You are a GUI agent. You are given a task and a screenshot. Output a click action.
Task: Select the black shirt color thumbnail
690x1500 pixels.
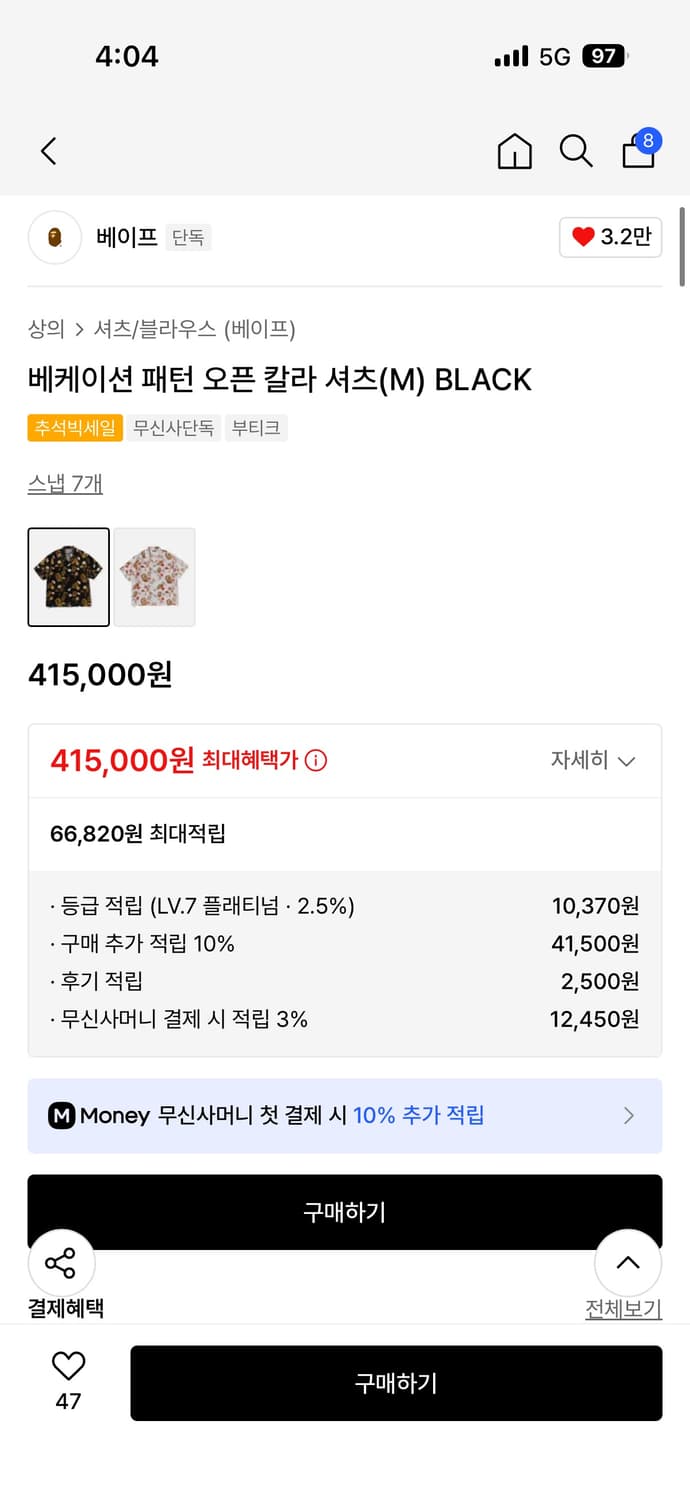(x=69, y=577)
